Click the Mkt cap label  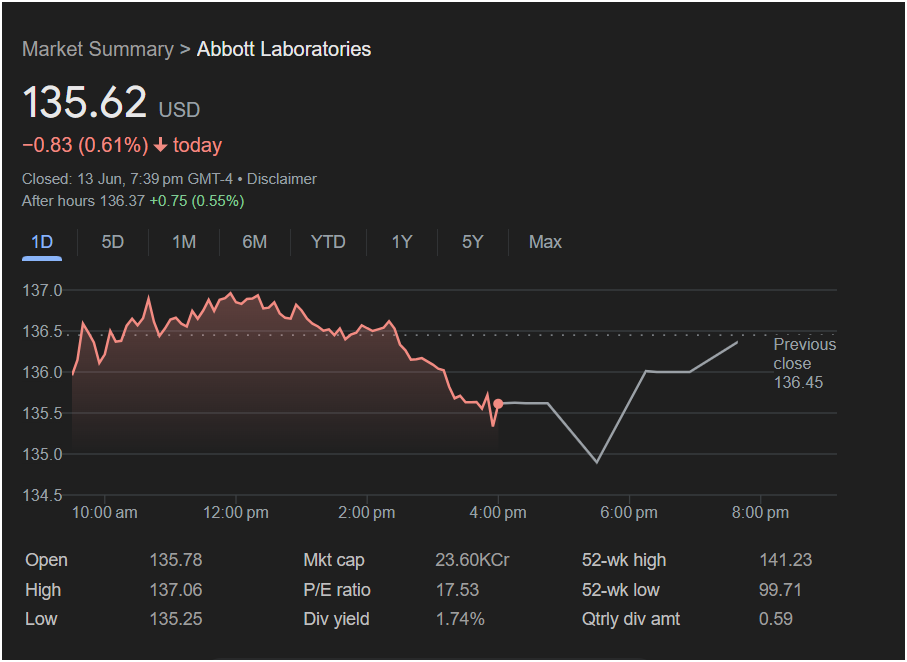pyautogui.click(x=334, y=560)
